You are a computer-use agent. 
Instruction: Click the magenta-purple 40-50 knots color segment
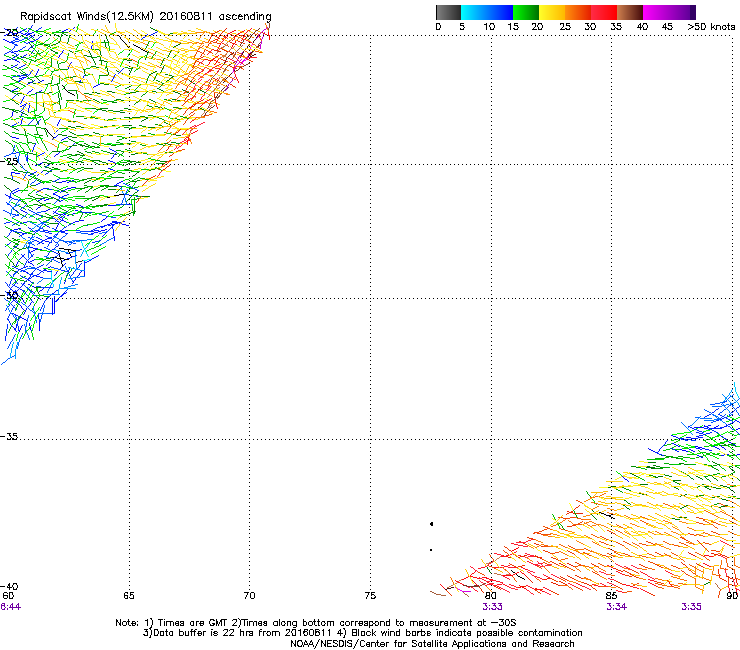(x=669, y=12)
